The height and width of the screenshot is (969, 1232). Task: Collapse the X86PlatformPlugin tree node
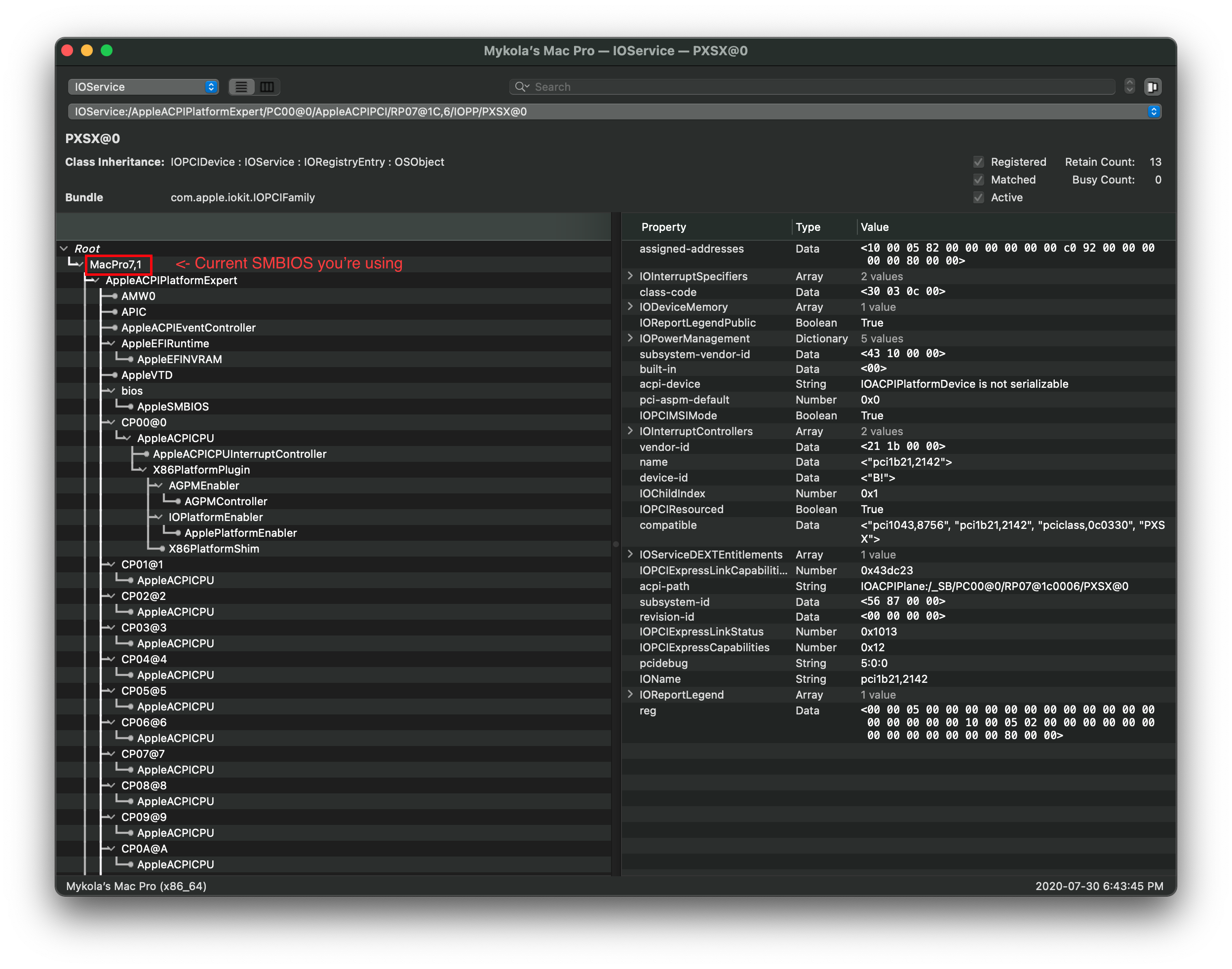pyautogui.click(x=143, y=470)
